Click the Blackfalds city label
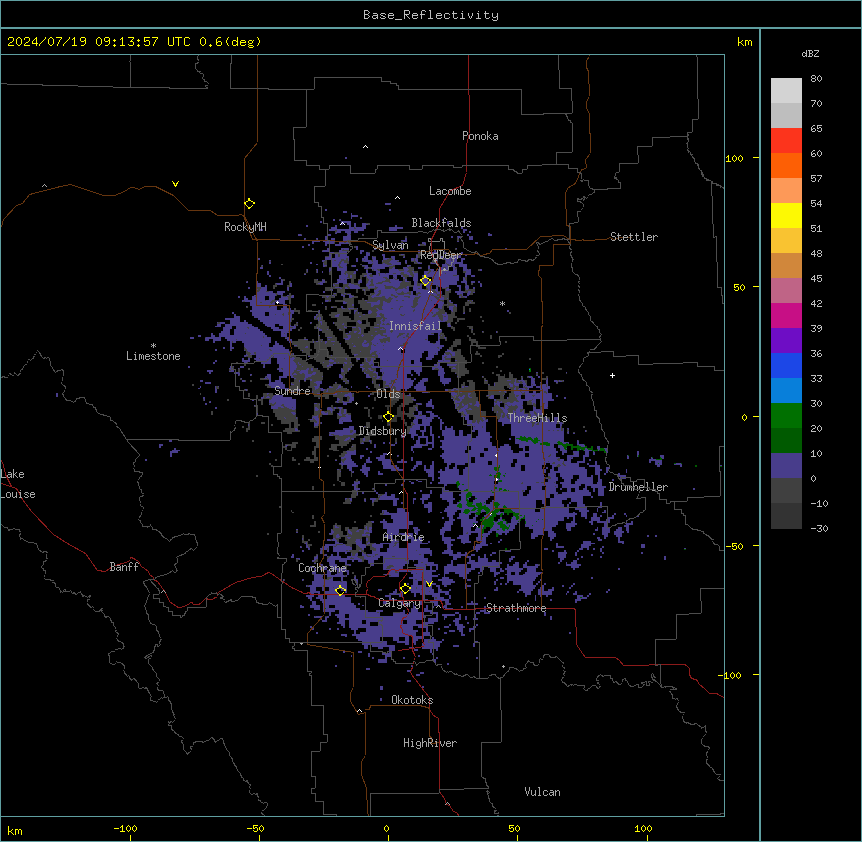 441,223
